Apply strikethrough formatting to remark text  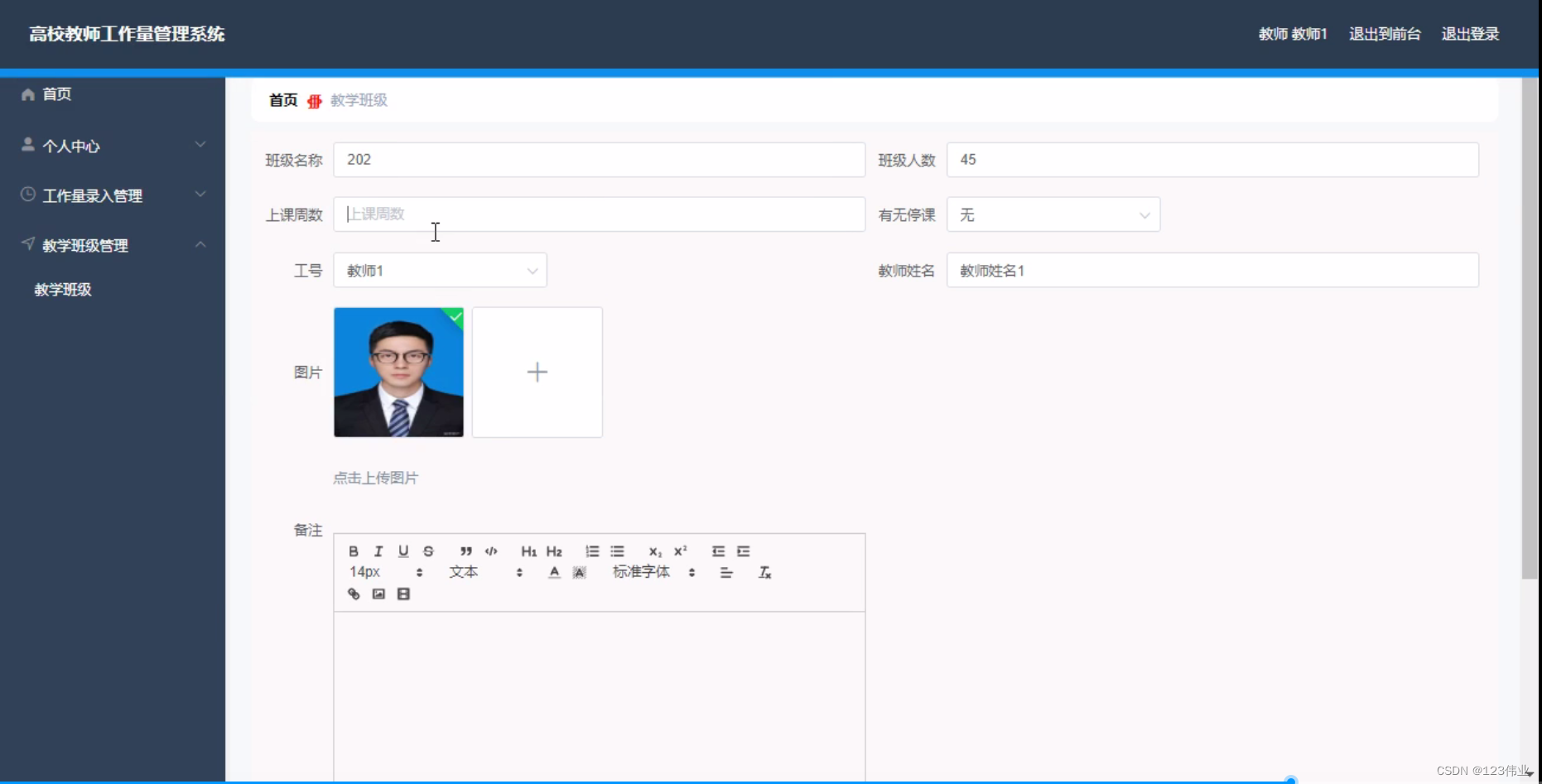tap(428, 551)
